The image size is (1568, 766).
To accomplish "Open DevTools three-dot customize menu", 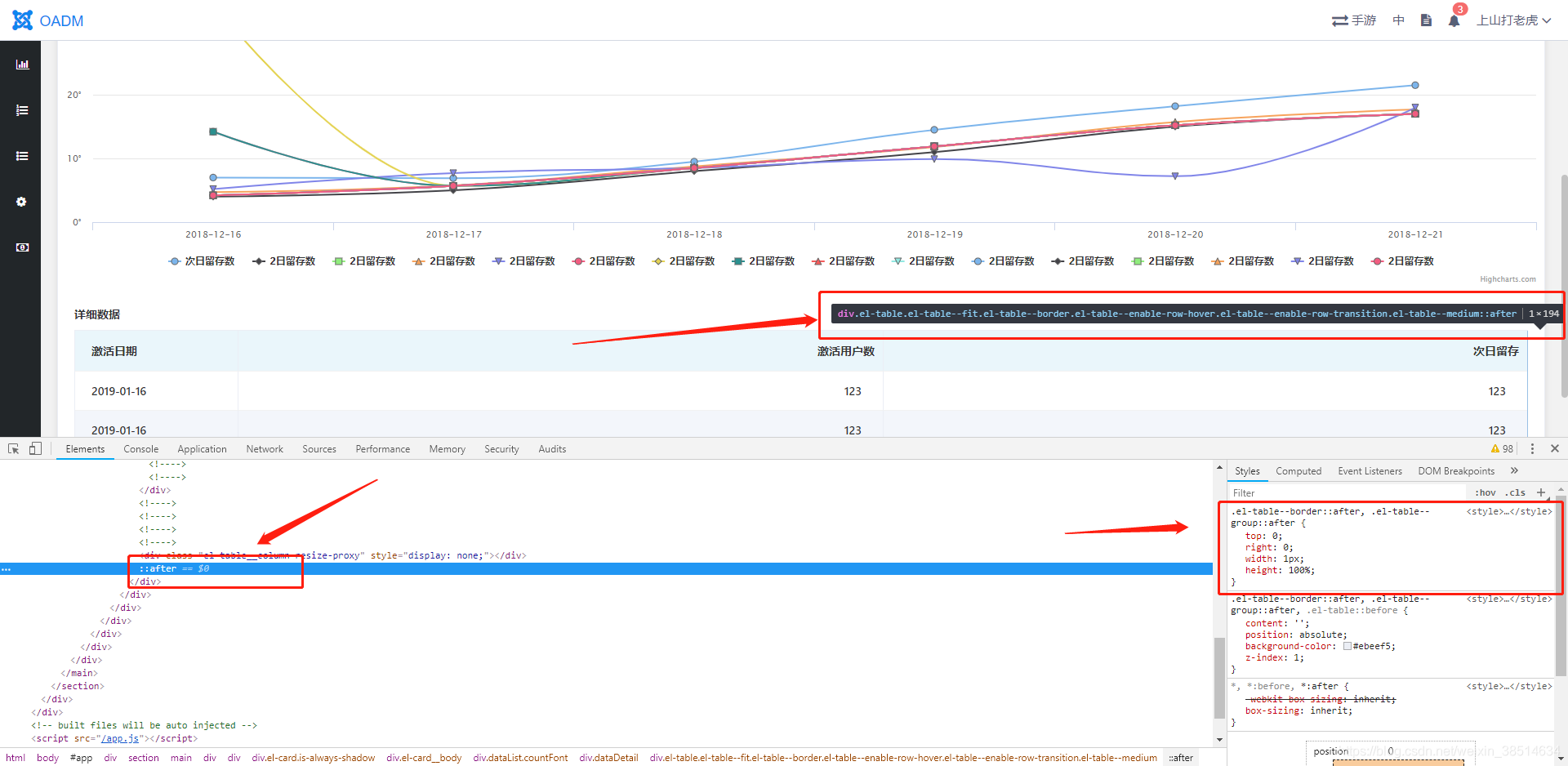I will (x=1532, y=449).
